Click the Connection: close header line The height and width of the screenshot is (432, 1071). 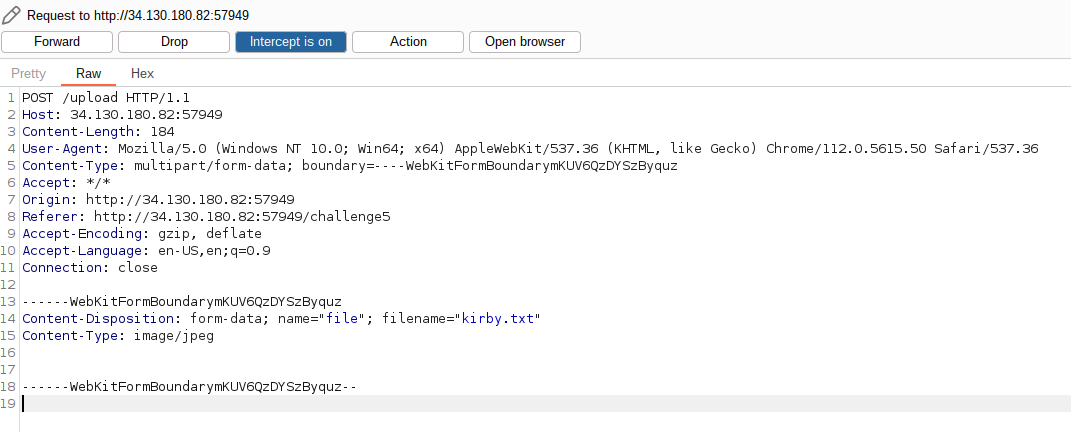90,268
